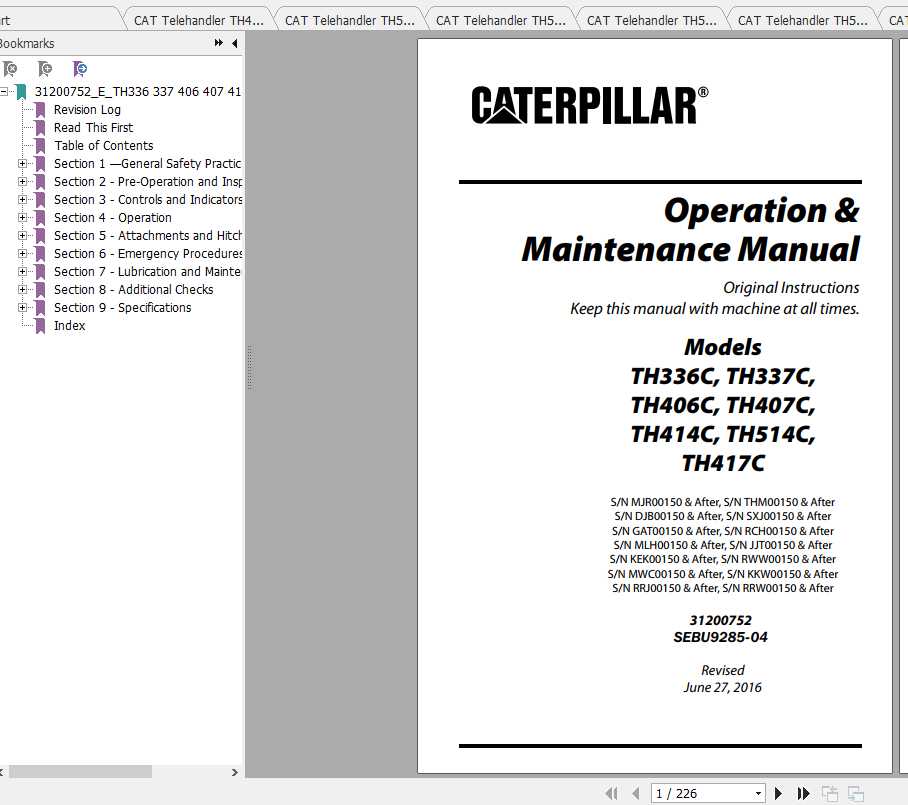The image size is (908, 805).
Task: Switch to the first CAT Telehandler tab
Action: point(197,17)
